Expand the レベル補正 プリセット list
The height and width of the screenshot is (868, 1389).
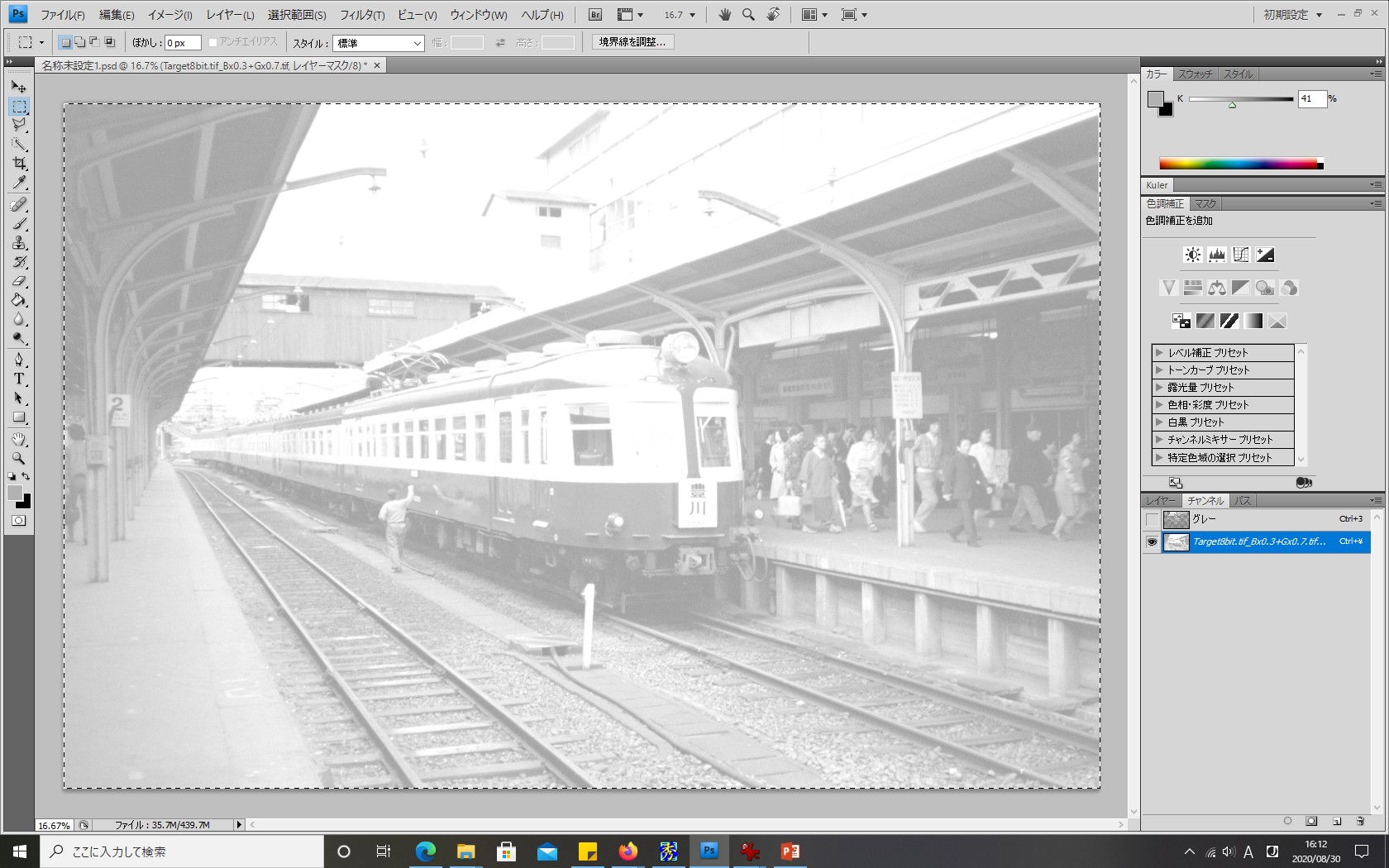point(1159,352)
